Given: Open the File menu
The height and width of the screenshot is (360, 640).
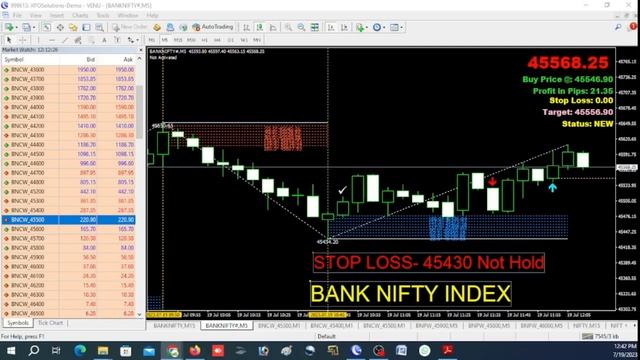Looking at the screenshot, I should [x=17, y=16].
